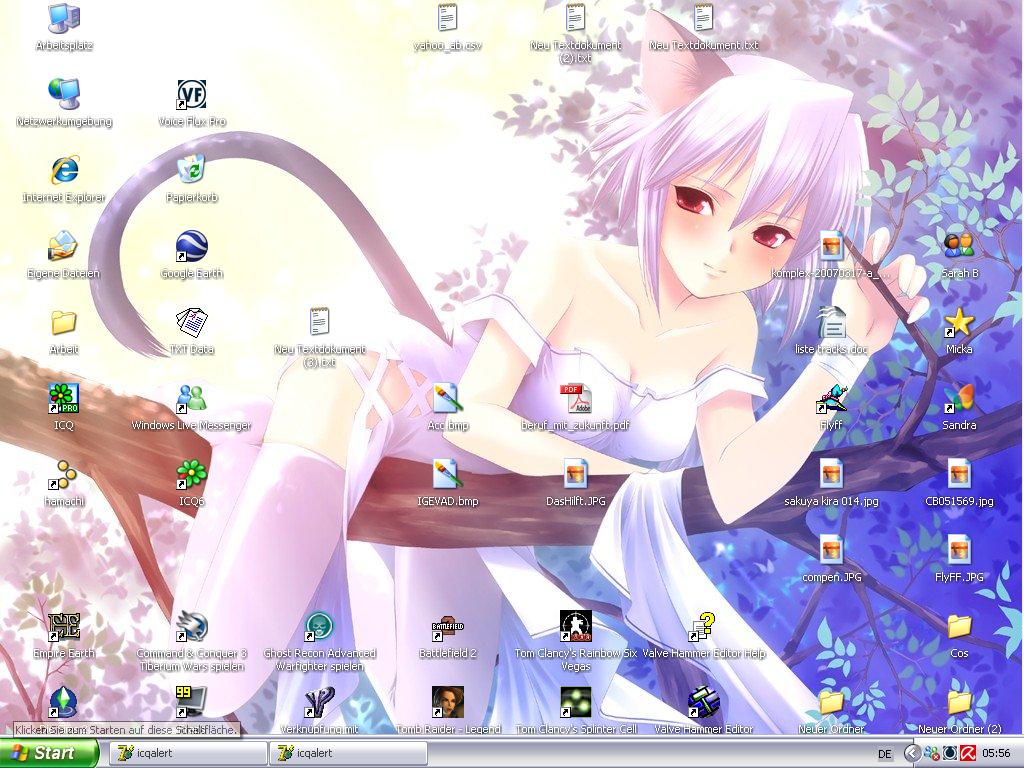Launch Battlefield 2 from desktop
1024x768 pixels.
(447, 627)
